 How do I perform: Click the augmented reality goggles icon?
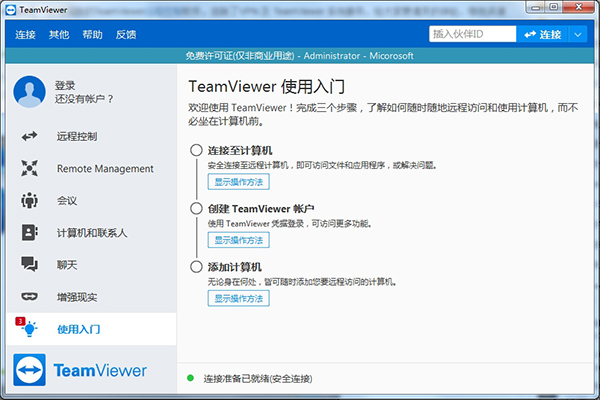click(x=29, y=297)
